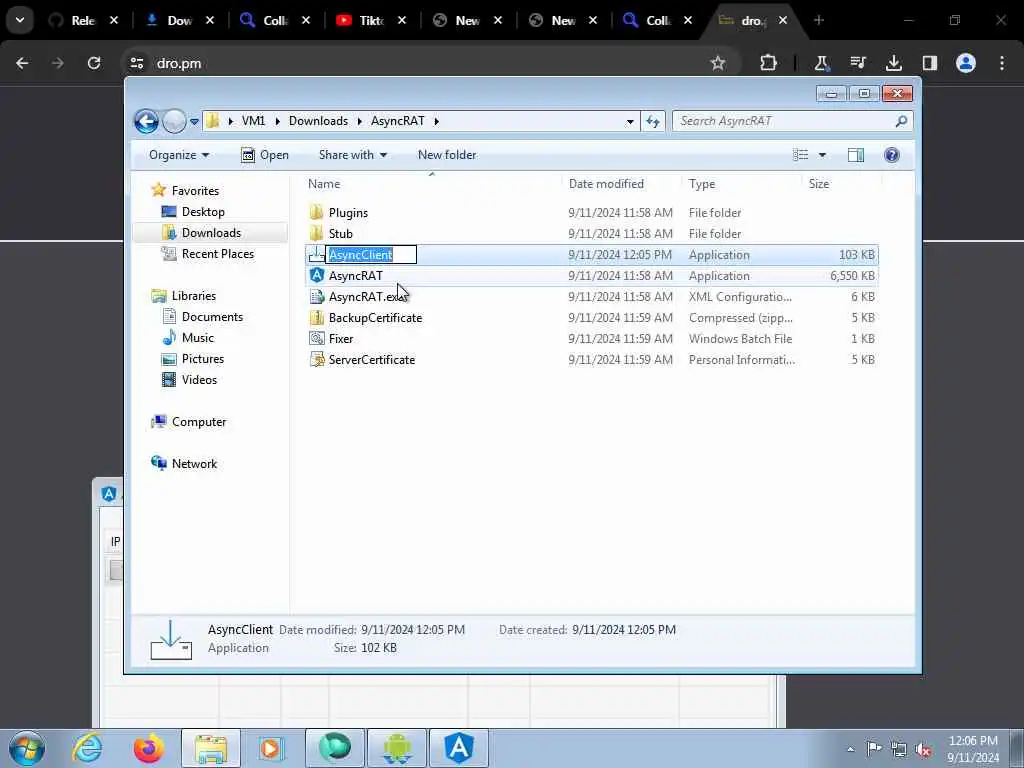Select the Plugins folder
Screen dimensions: 1024x768
click(x=348, y=213)
